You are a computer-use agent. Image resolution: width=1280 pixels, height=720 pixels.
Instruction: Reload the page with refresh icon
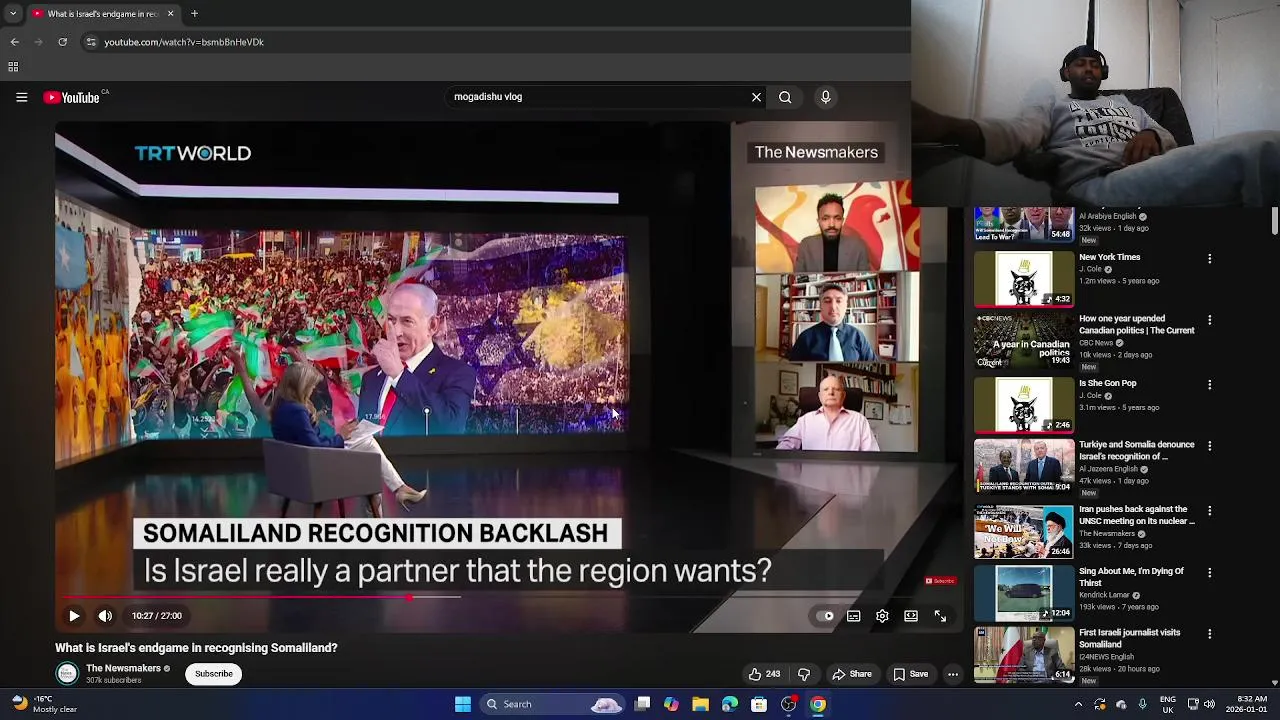(x=63, y=42)
